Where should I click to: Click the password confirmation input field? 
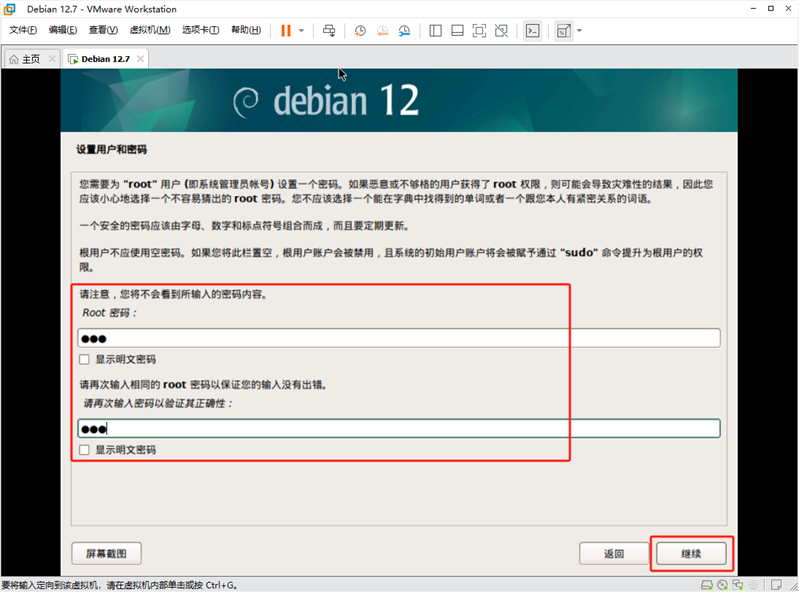coord(399,428)
